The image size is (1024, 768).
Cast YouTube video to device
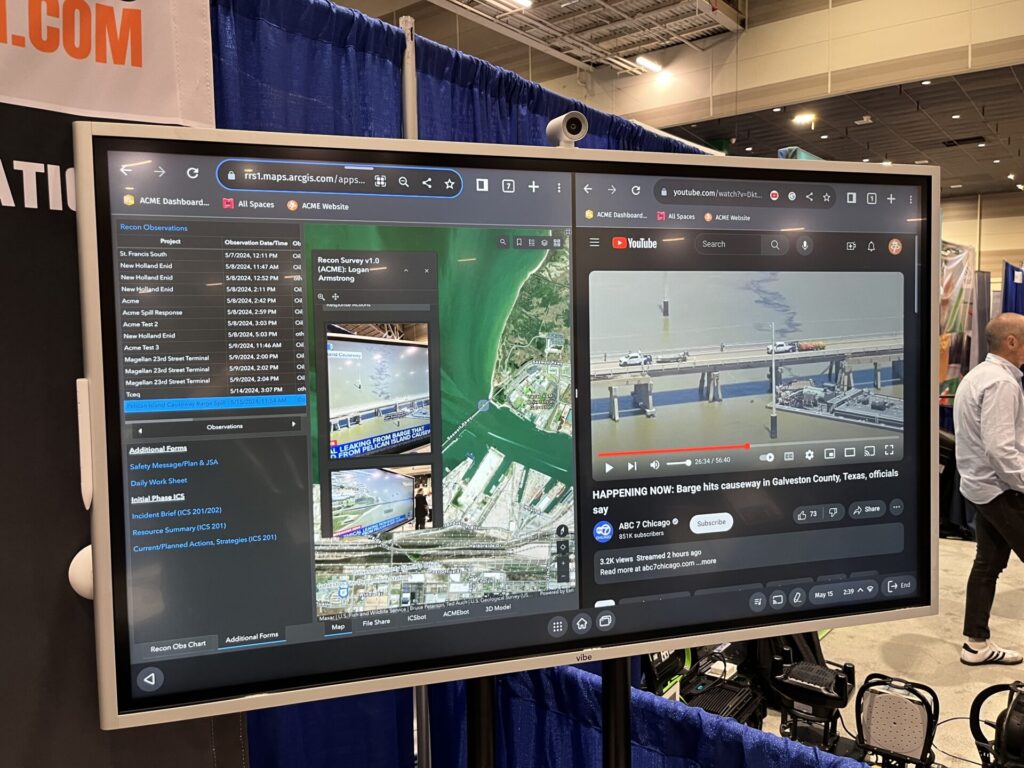(869, 451)
